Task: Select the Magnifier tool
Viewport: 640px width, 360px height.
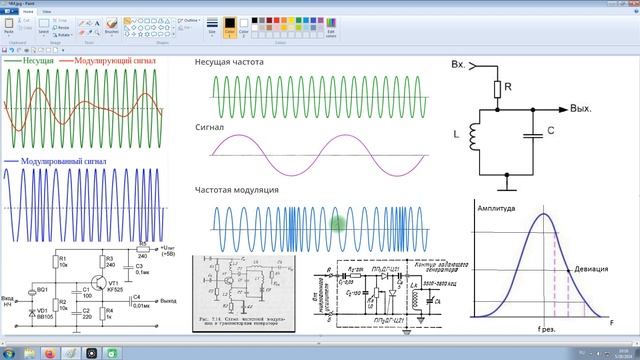Action: tap(97, 32)
